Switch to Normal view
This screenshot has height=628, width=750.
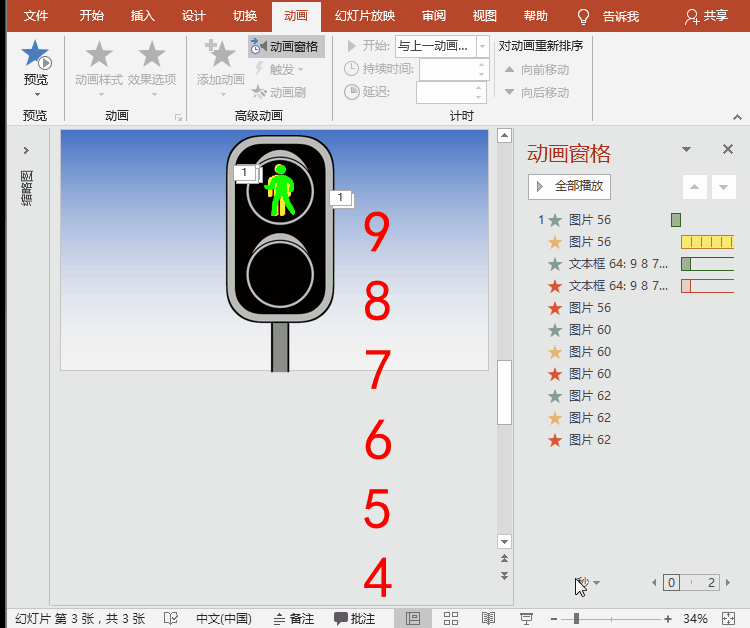click(413, 618)
